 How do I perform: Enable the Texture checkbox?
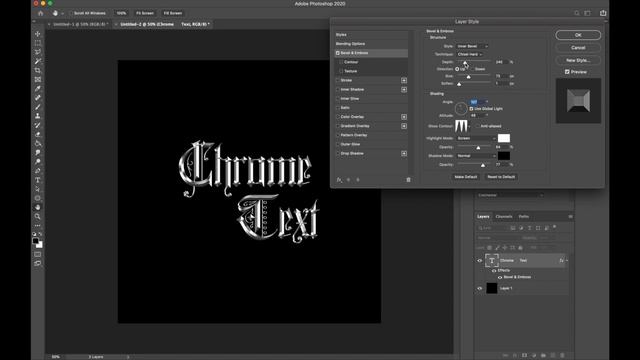tap(341, 71)
